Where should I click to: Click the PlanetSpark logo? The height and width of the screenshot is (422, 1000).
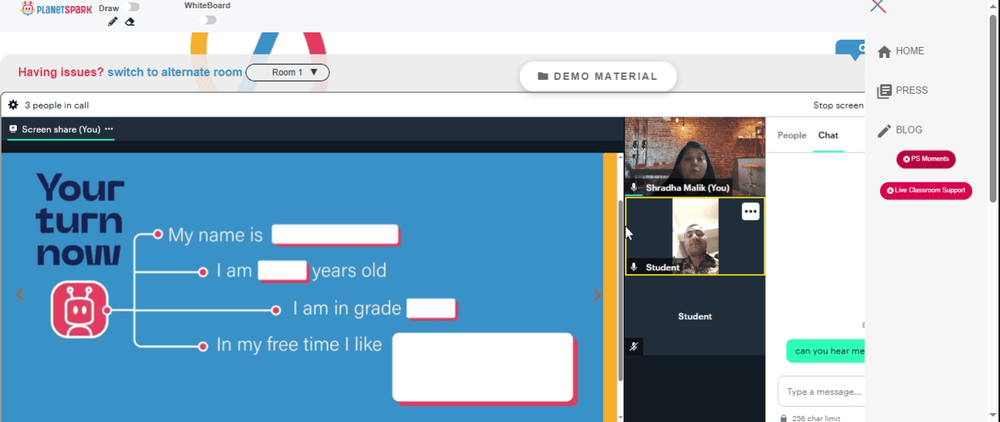(x=56, y=9)
